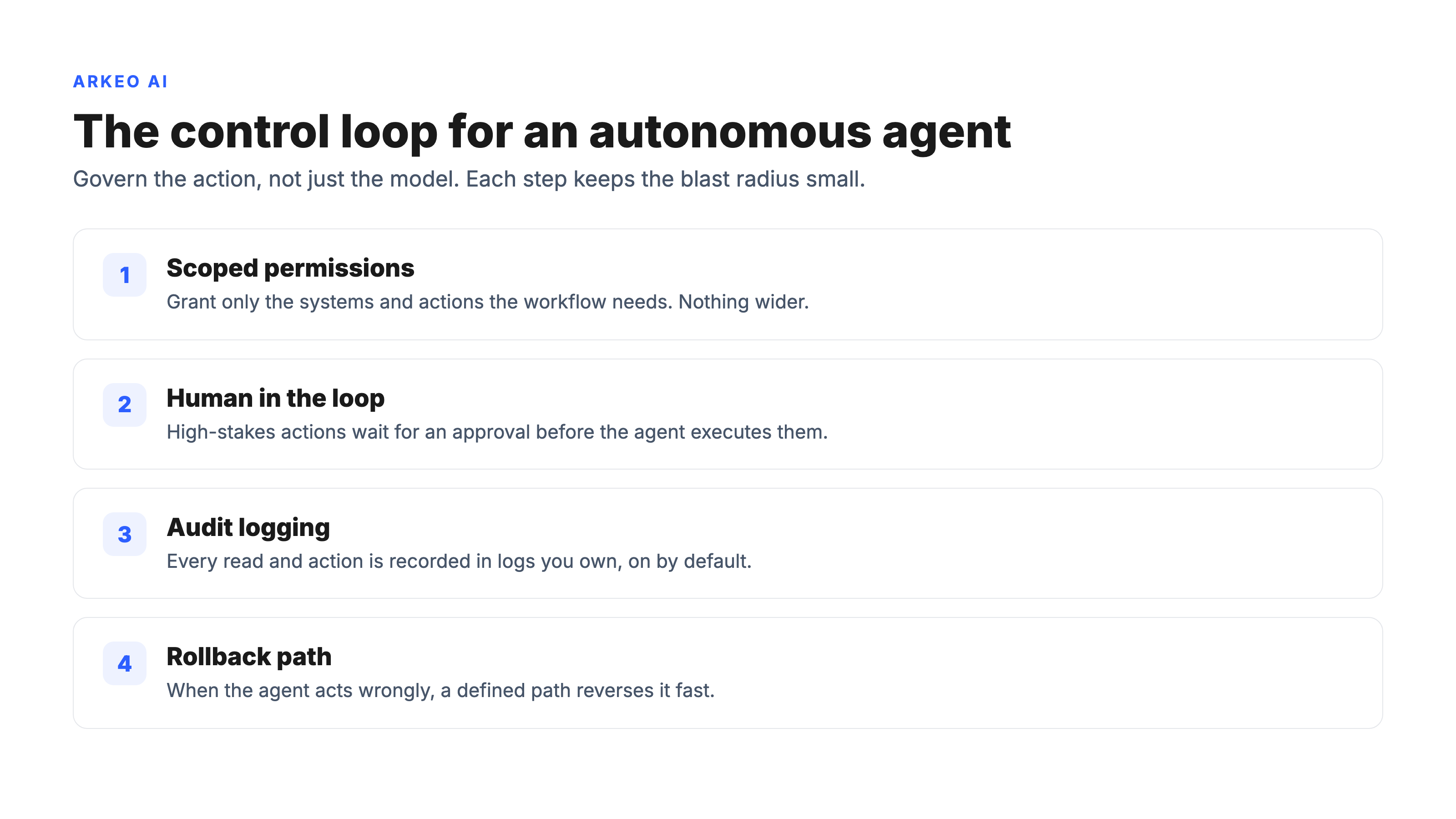Click the number 3 badge for Audit logging
This screenshot has height=819, width=1456.
point(124,534)
